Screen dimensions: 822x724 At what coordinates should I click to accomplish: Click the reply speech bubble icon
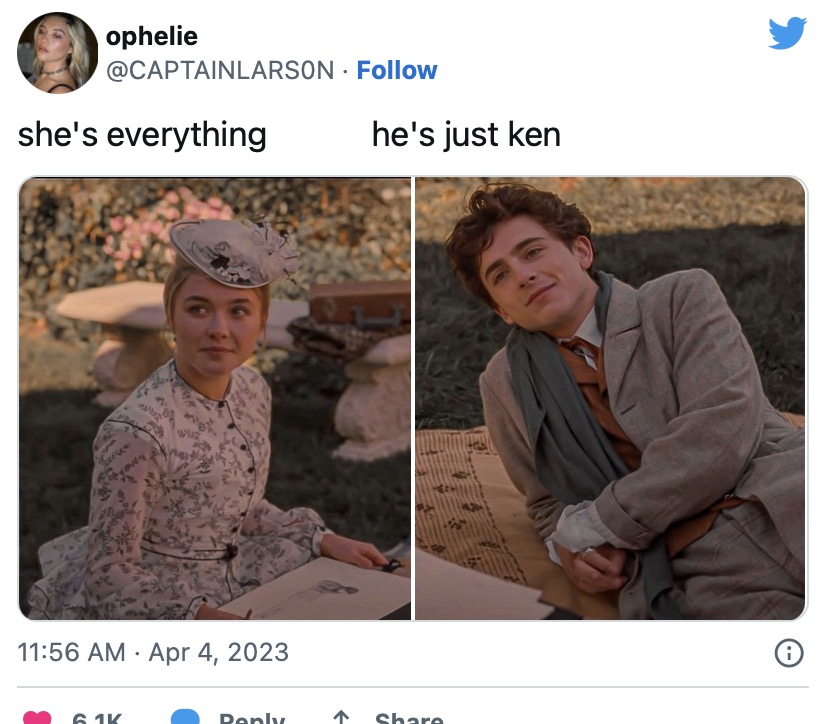click(186, 717)
